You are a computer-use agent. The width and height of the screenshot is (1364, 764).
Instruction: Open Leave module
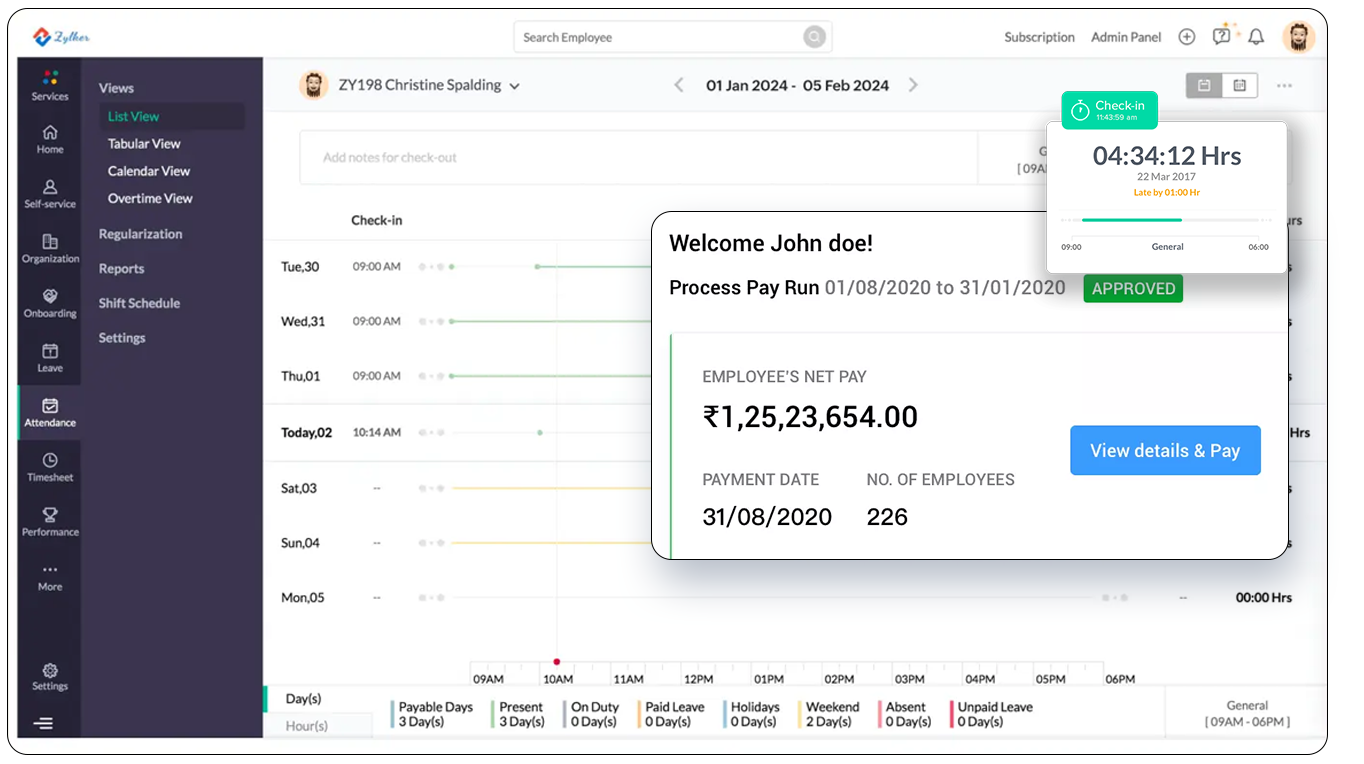click(x=50, y=358)
